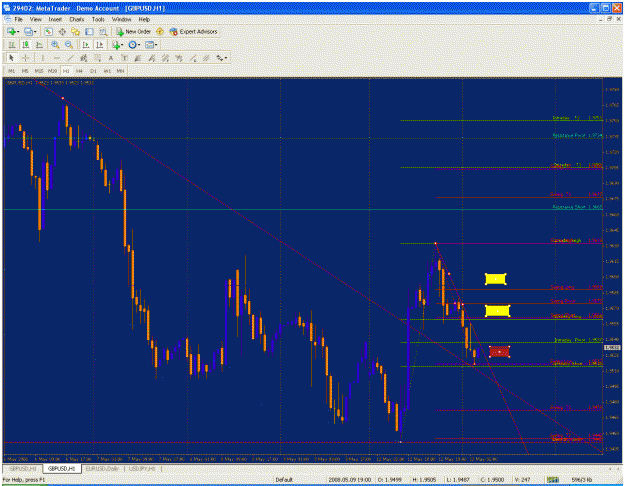
Task: Switch timeframe to M1
Action: pyautogui.click(x=12, y=71)
